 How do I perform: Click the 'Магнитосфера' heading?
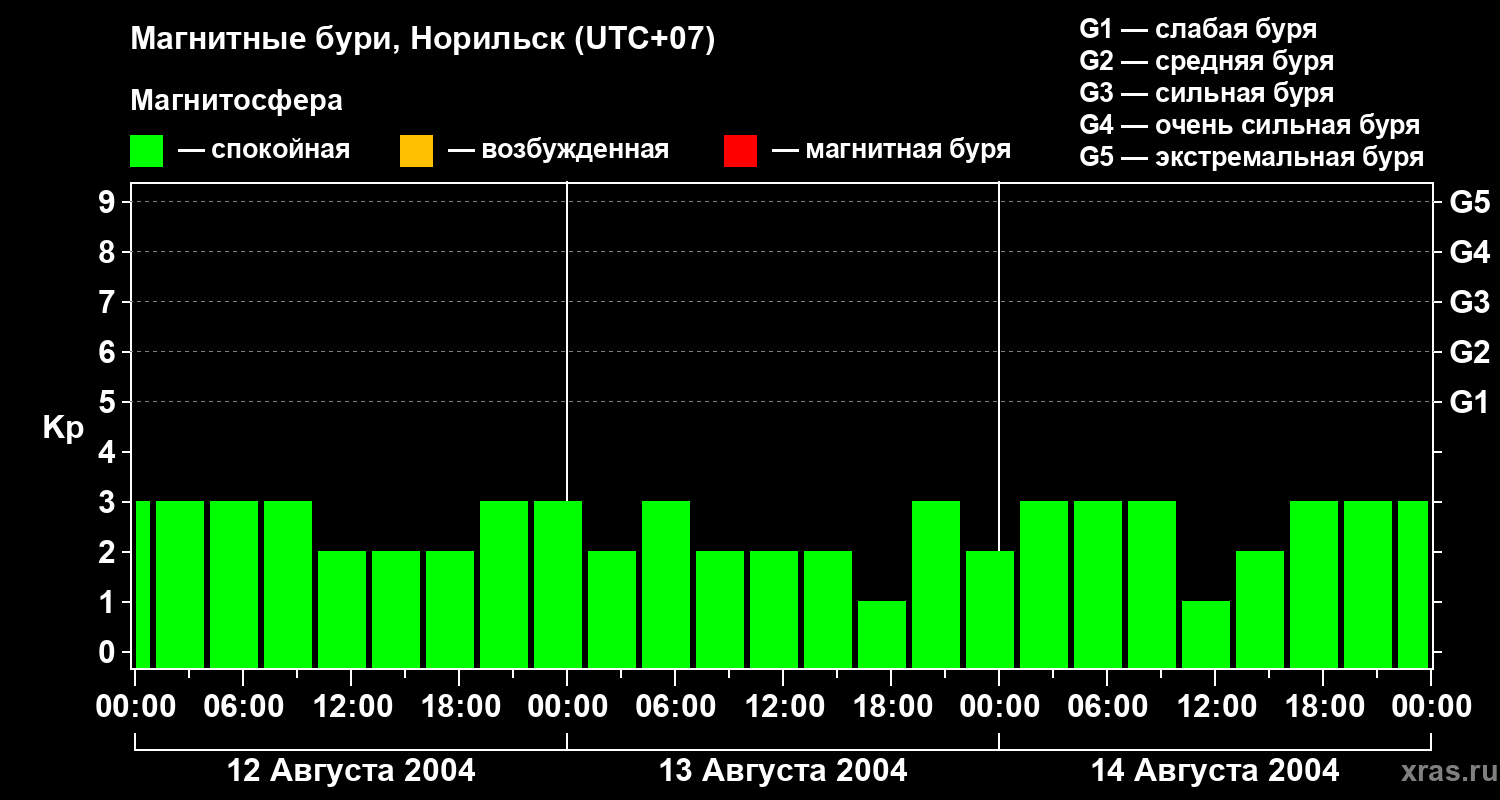click(x=236, y=101)
